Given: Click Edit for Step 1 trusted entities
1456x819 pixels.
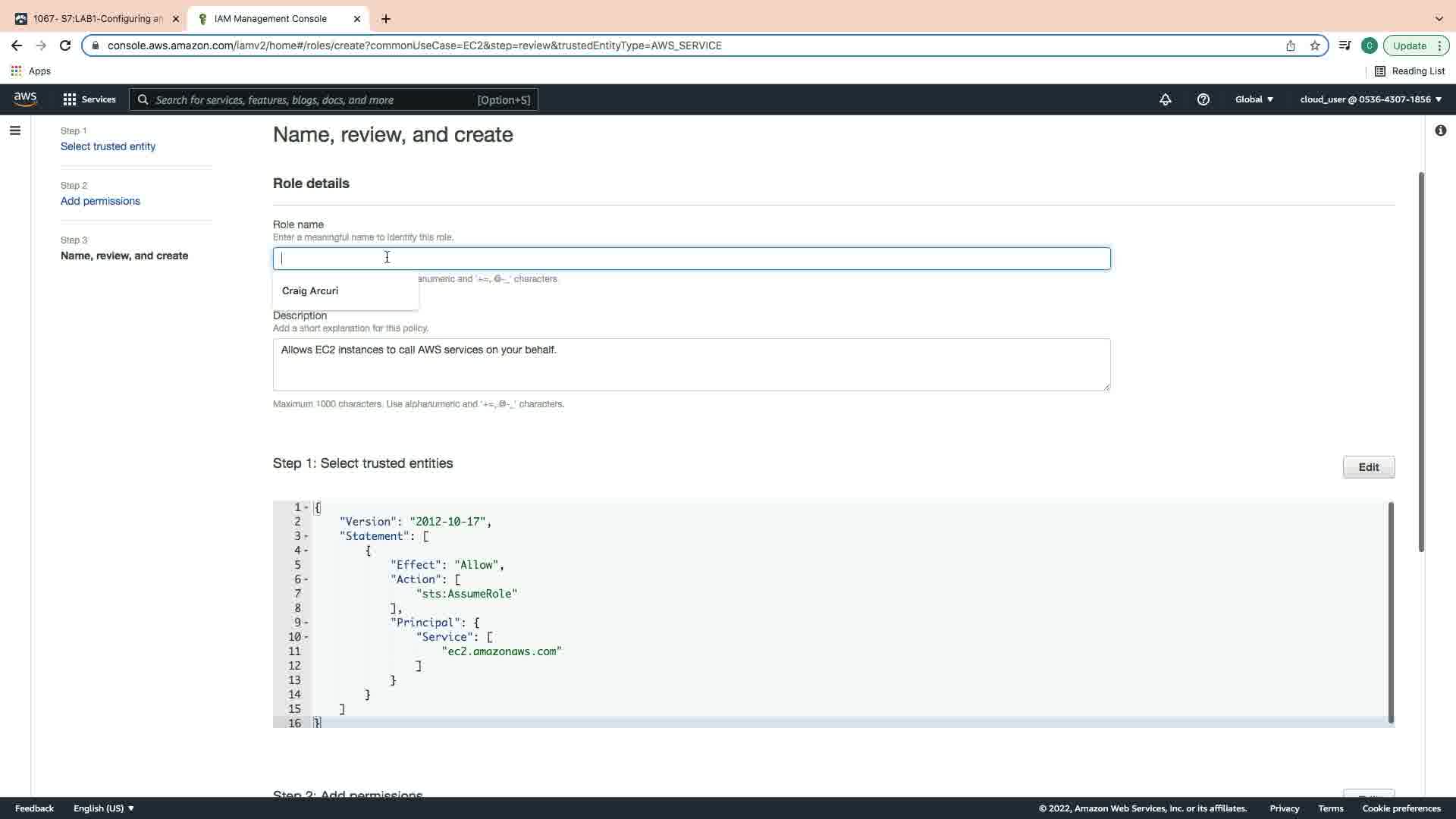Looking at the screenshot, I should point(1368,467).
